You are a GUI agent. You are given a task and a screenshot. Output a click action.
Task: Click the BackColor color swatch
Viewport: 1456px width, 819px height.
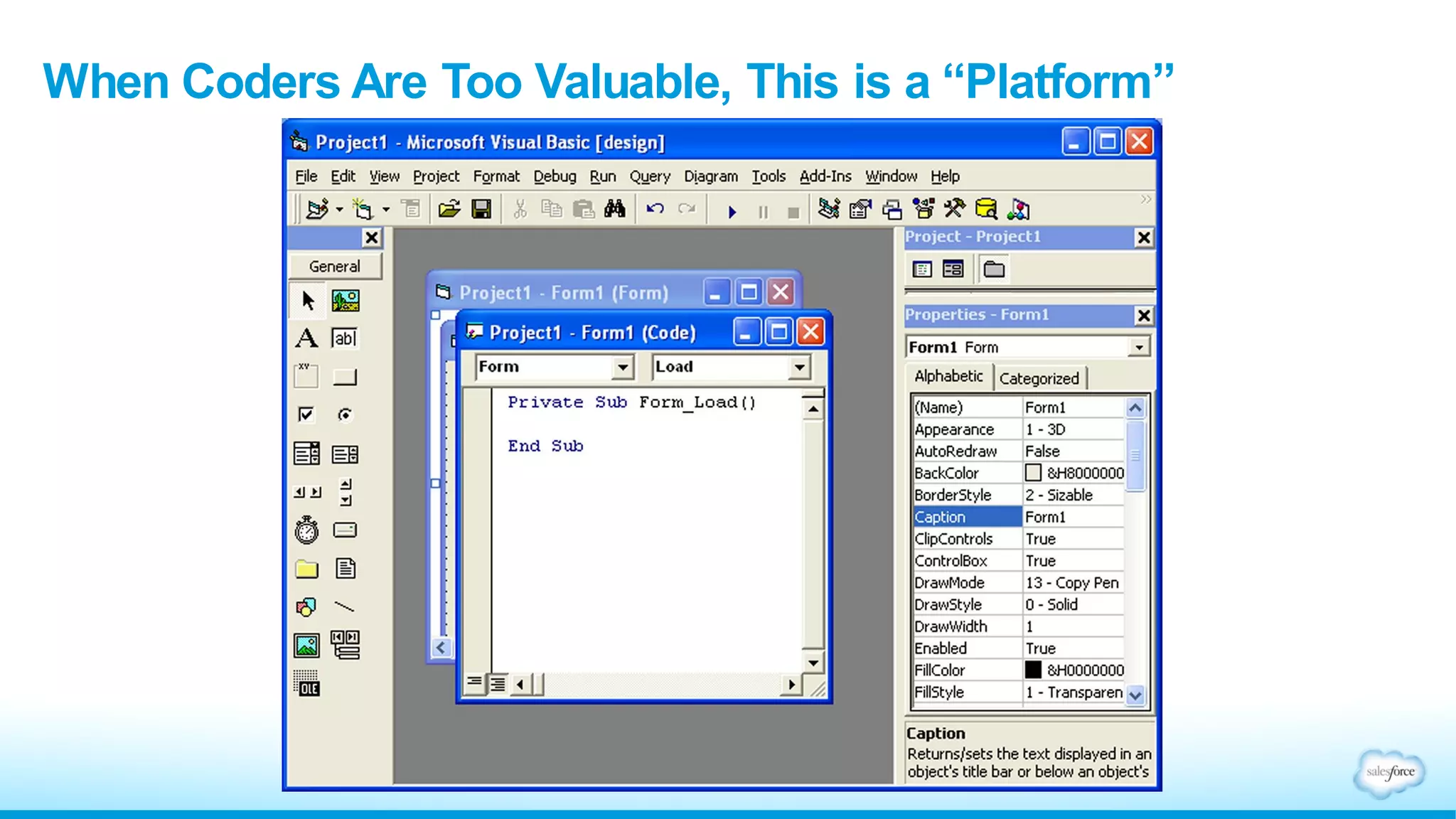pyautogui.click(x=1033, y=473)
